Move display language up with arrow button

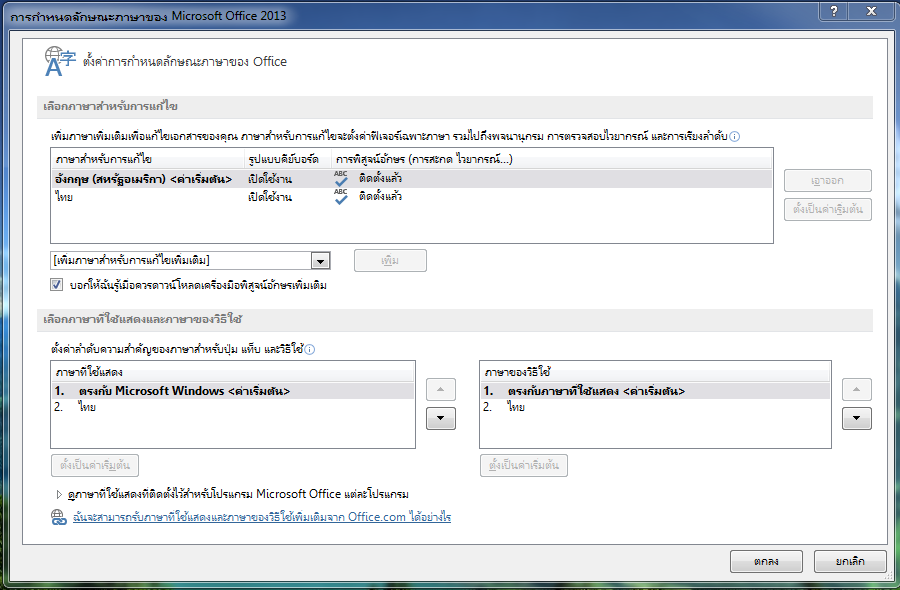tap(441, 390)
